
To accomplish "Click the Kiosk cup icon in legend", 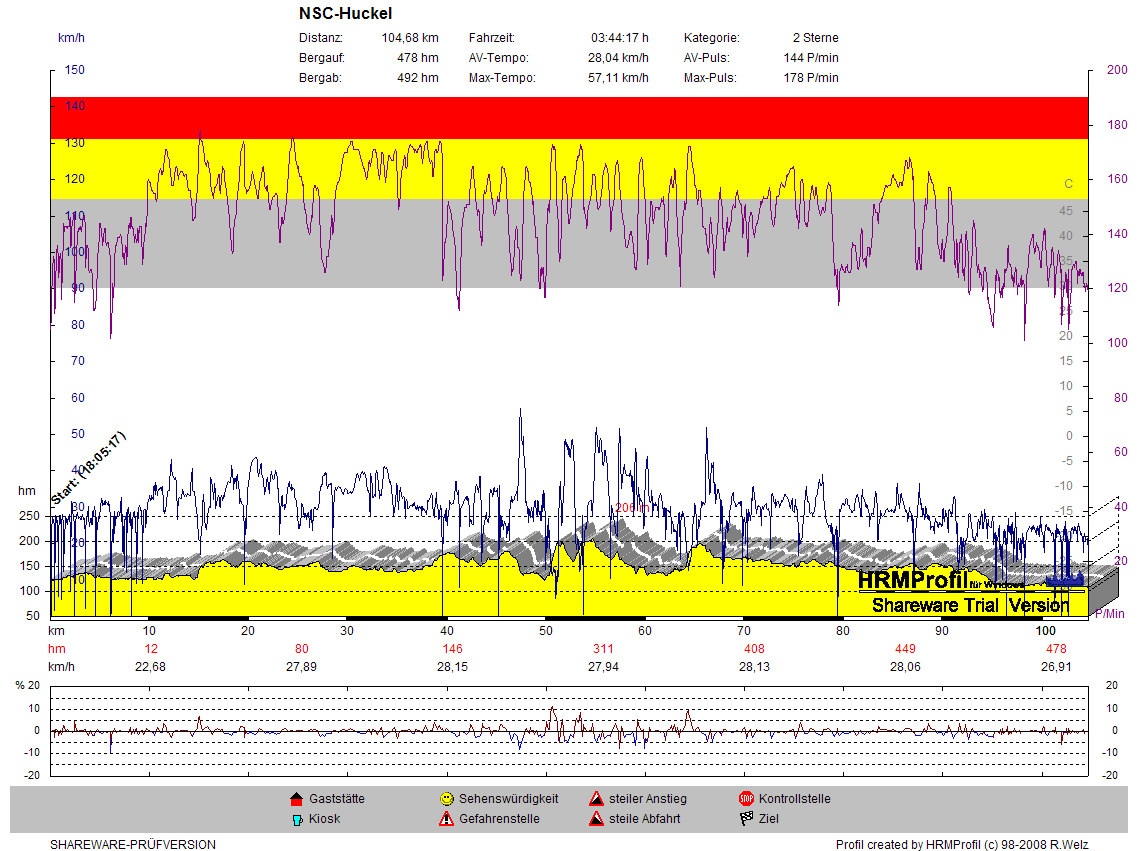I will 296,819.
